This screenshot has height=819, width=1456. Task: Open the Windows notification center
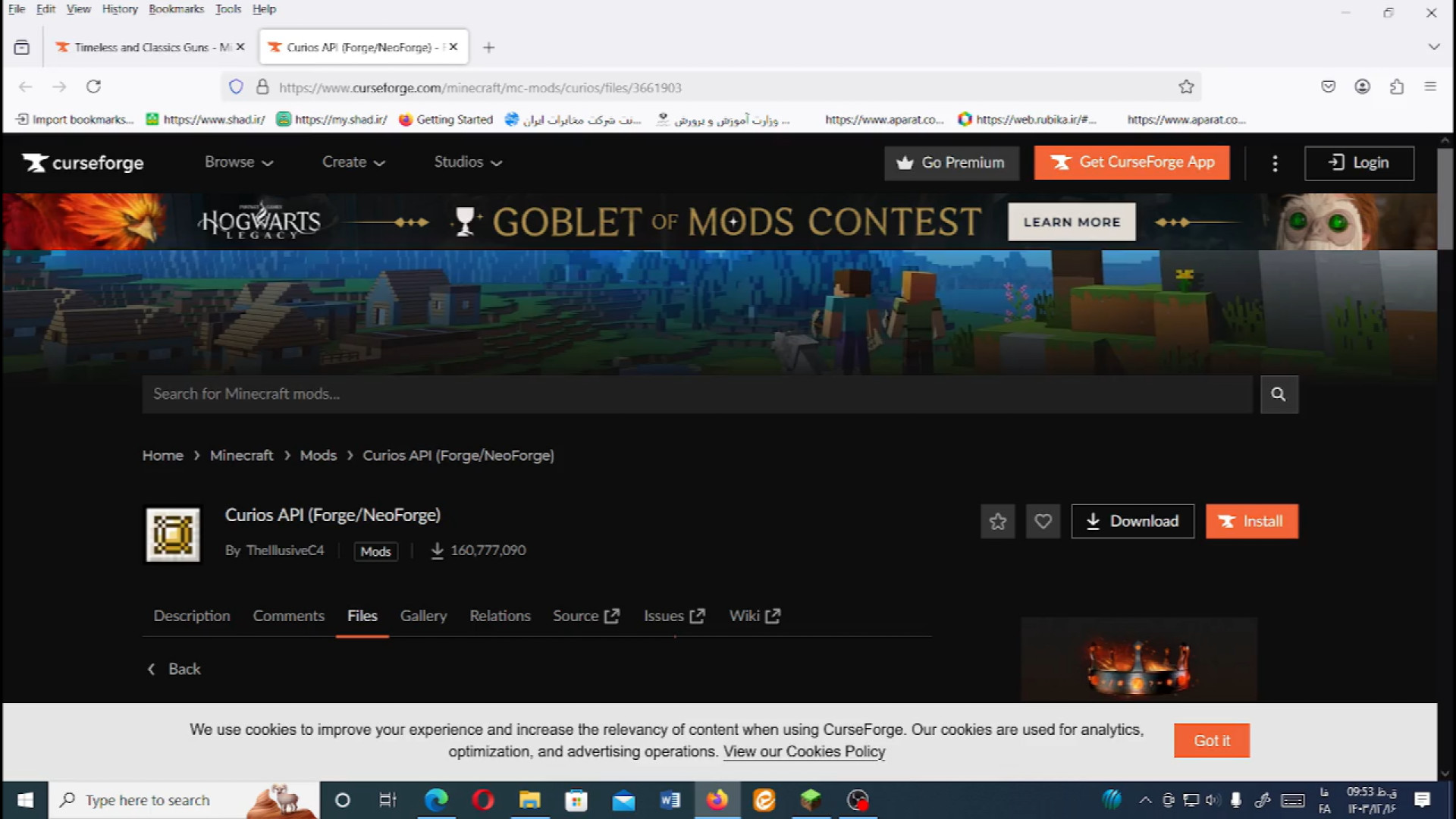pyautogui.click(x=1422, y=800)
